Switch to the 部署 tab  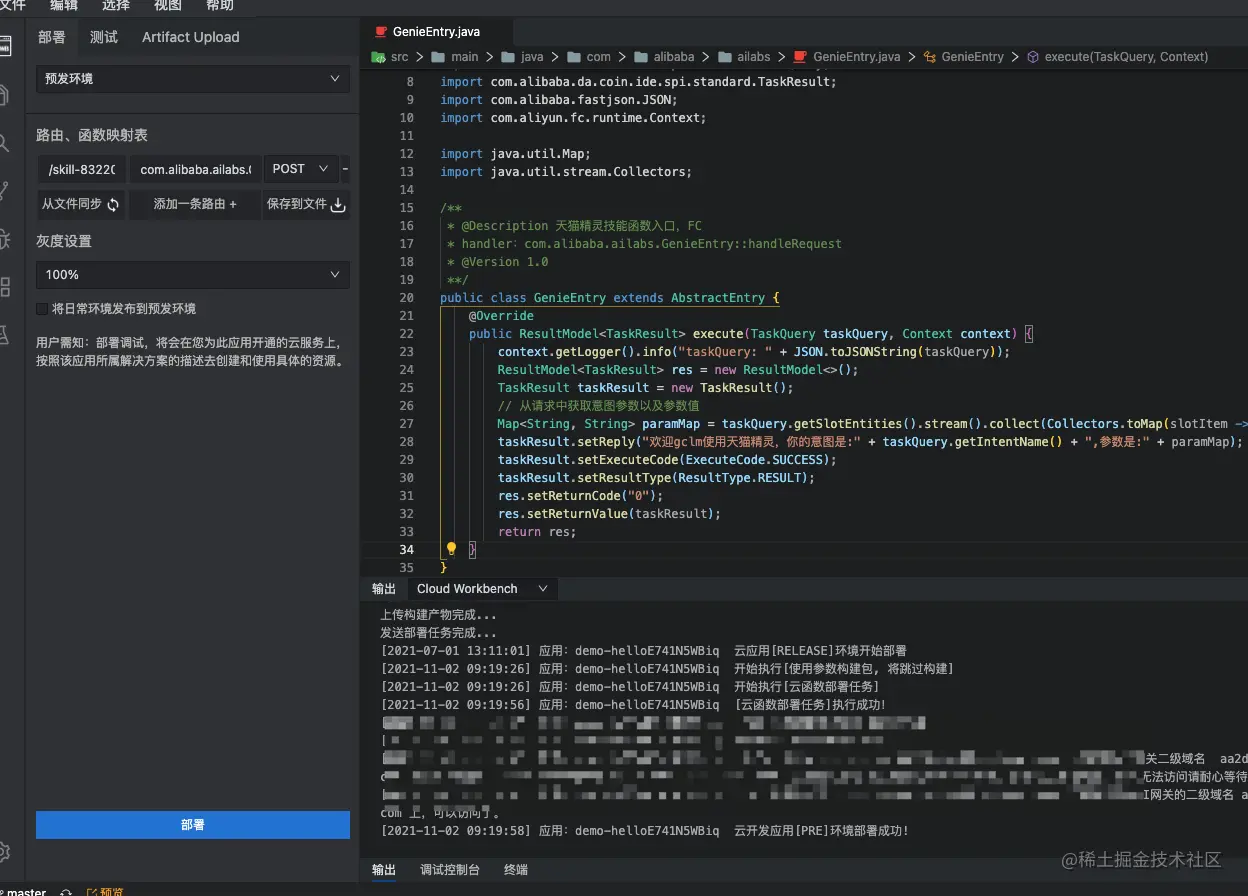click(x=52, y=37)
